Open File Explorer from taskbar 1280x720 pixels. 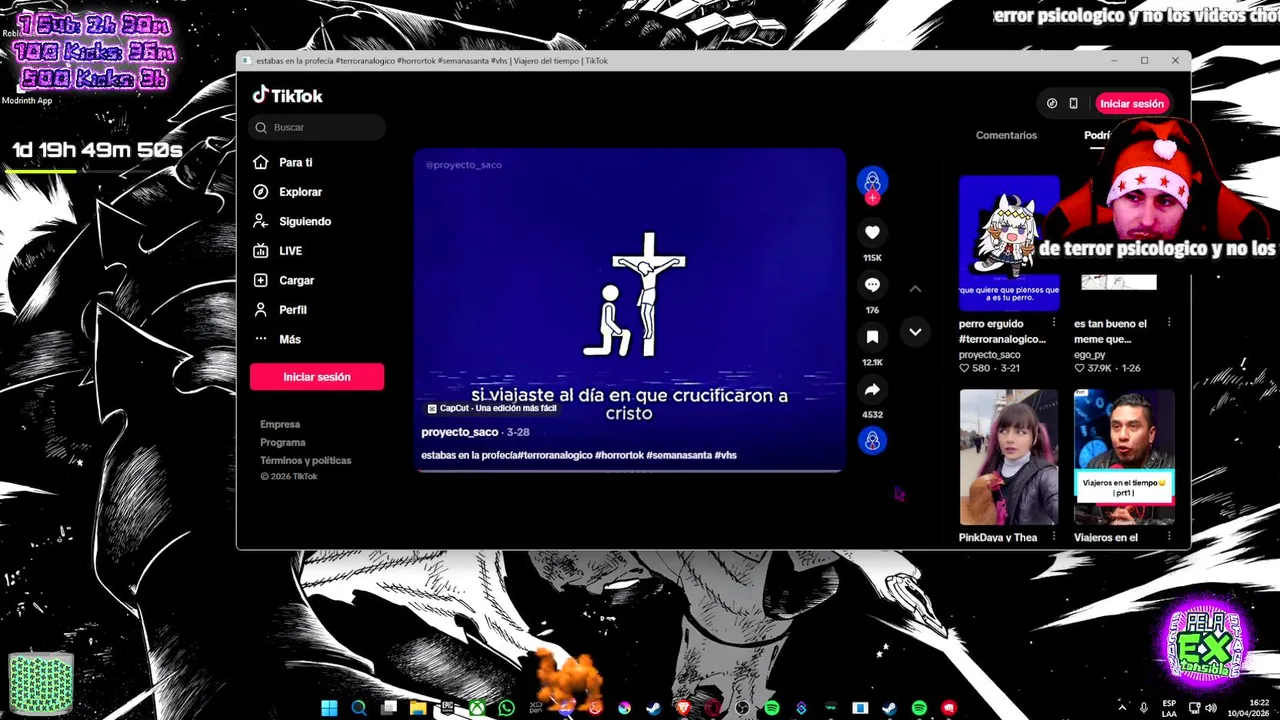(x=418, y=708)
